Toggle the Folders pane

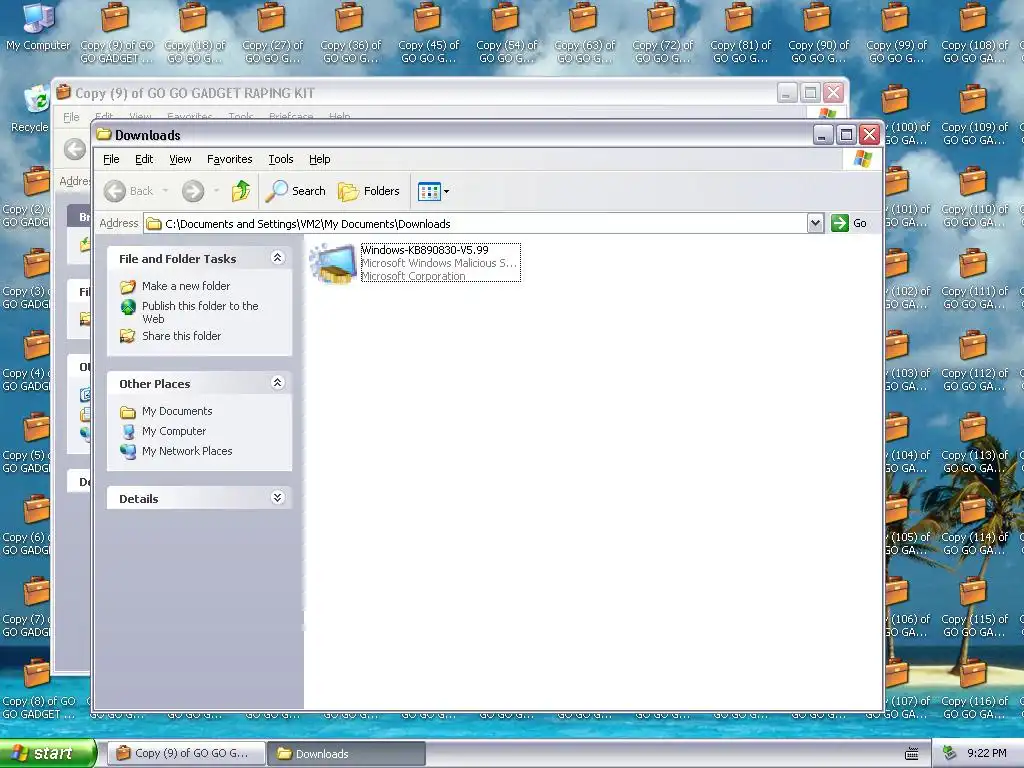[x=369, y=191]
